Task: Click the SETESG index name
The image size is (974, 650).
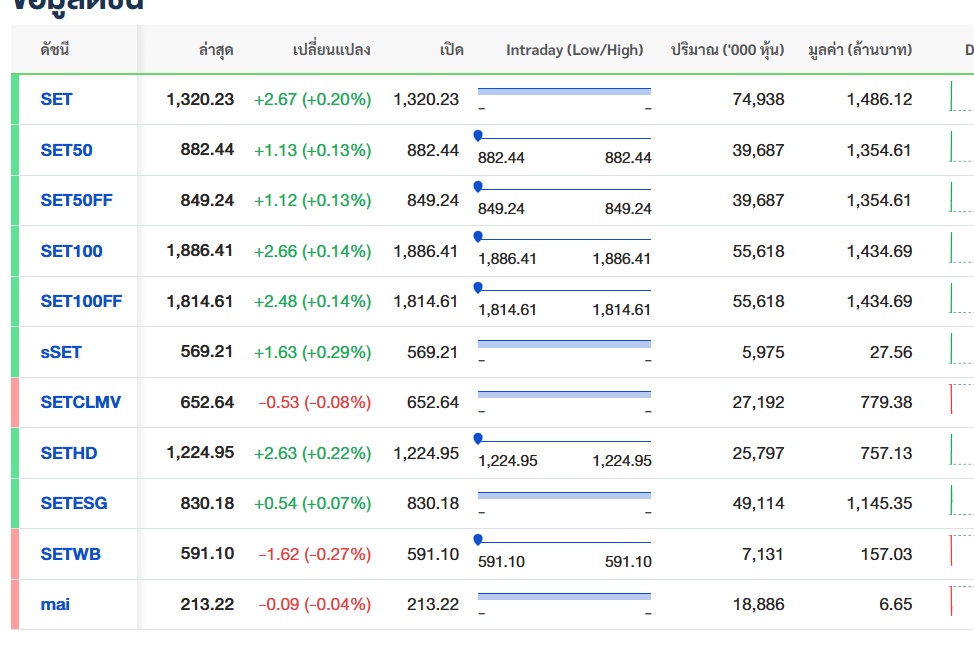Action: tap(73, 503)
